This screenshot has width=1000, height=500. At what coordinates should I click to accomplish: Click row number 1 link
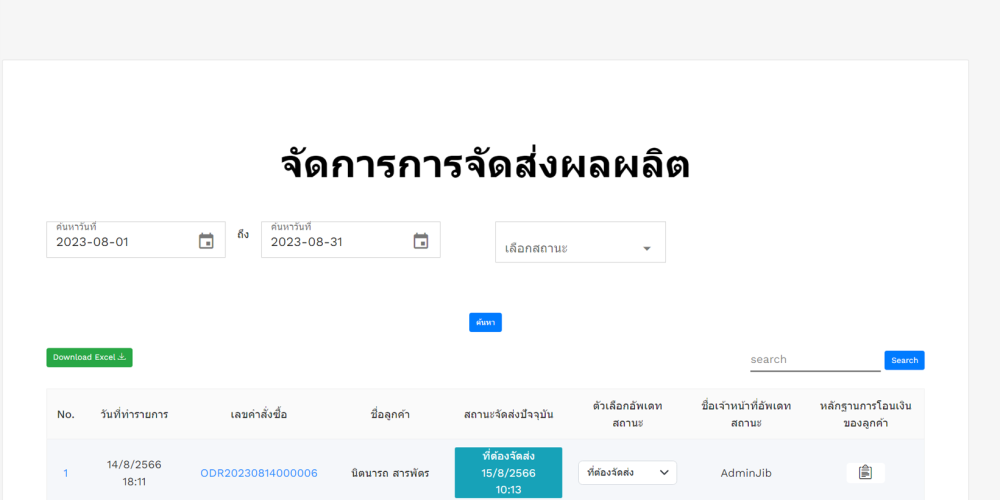(x=66, y=473)
